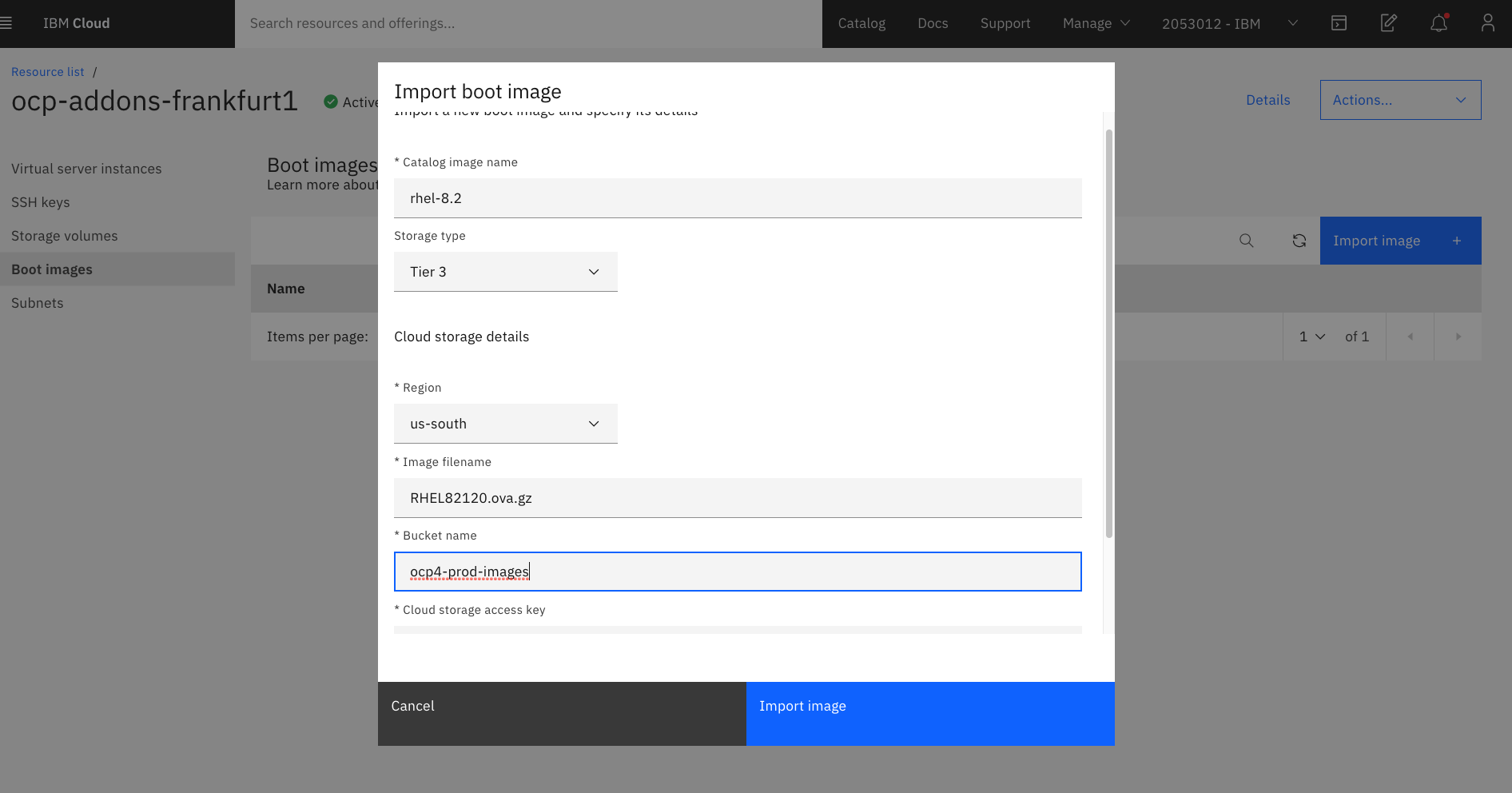Click the Active status indicator
This screenshot has width=1512, height=793.
tap(351, 102)
